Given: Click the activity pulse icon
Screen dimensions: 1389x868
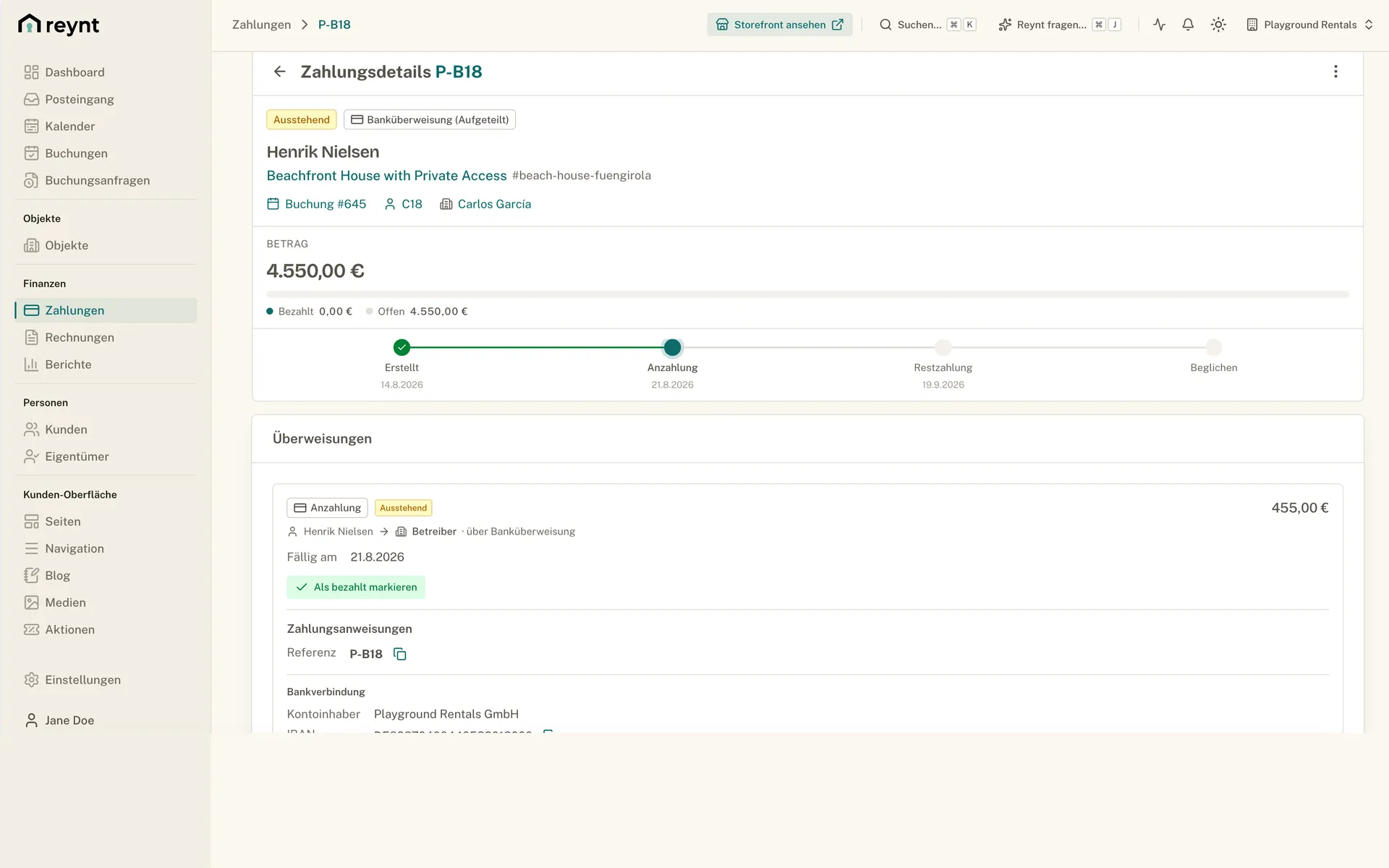Looking at the screenshot, I should (1160, 25).
